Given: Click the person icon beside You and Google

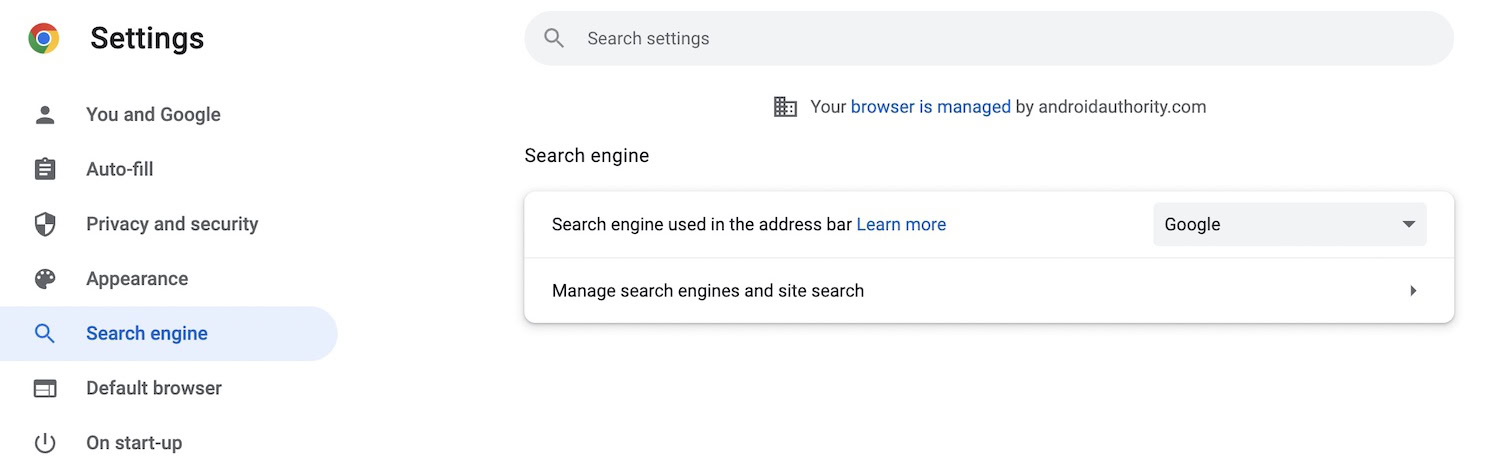Looking at the screenshot, I should click(x=45, y=115).
